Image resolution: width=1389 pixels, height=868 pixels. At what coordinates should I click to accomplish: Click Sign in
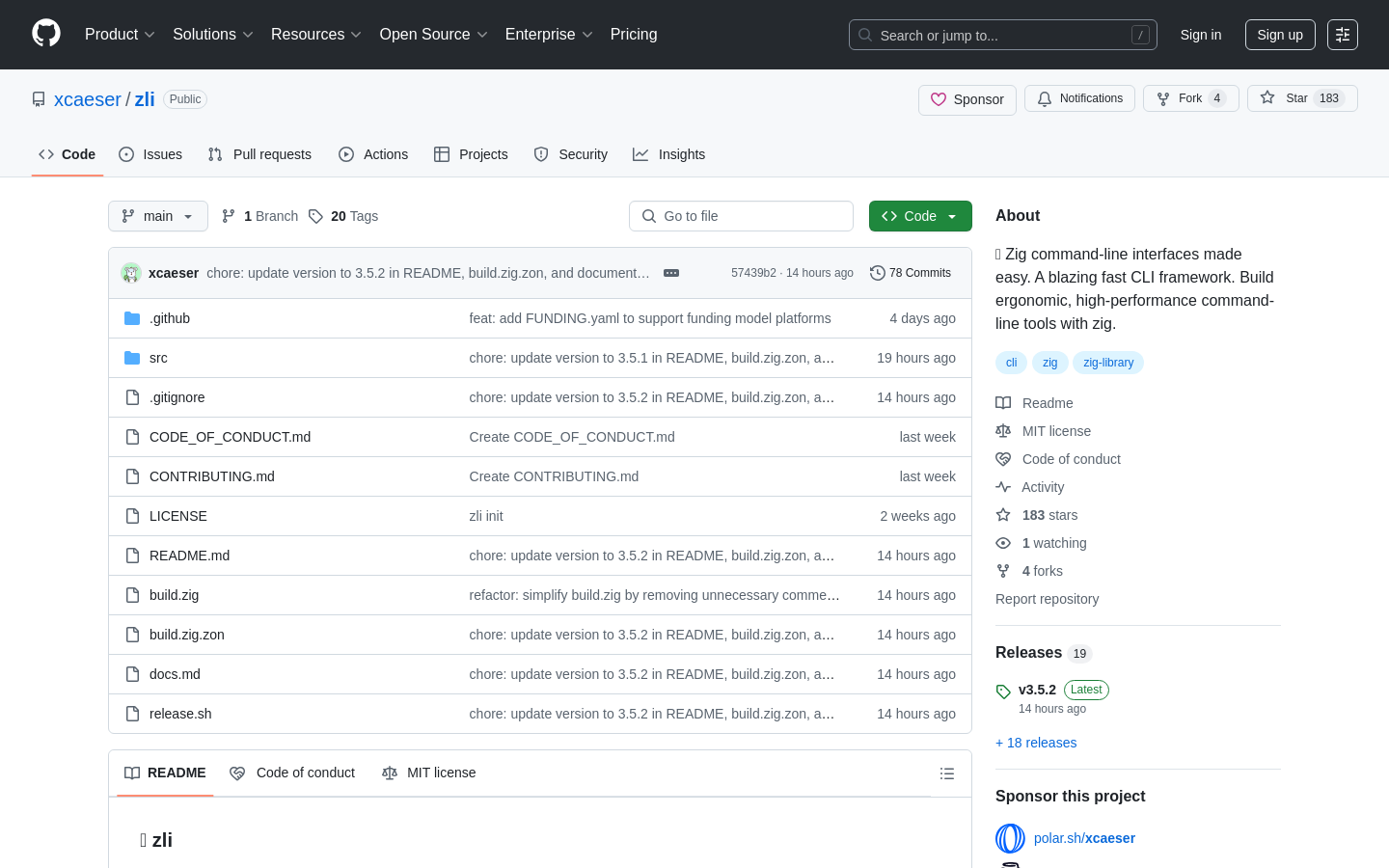[x=1201, y=35]
